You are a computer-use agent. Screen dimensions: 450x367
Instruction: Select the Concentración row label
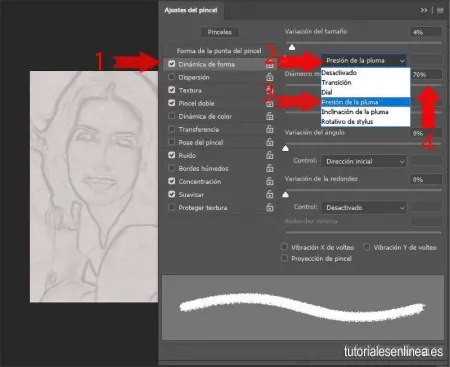click(x=200, y=181)
